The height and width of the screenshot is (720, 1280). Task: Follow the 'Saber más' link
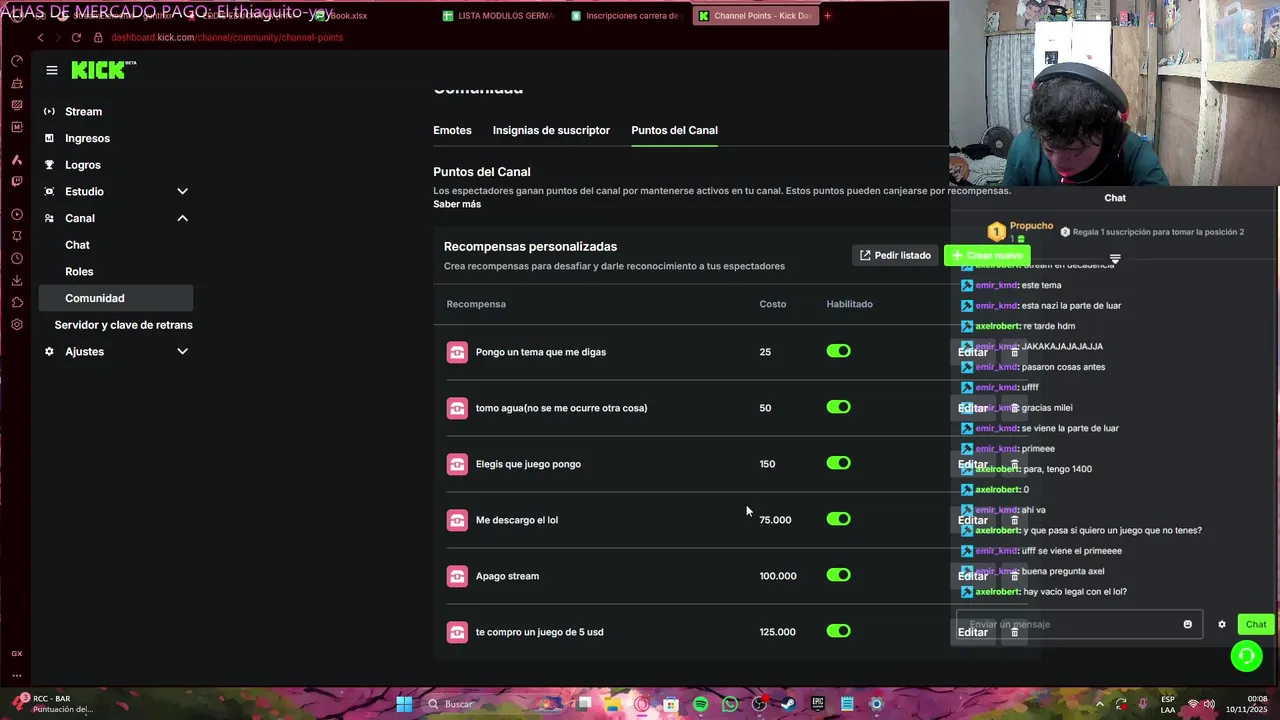point(457,204)
